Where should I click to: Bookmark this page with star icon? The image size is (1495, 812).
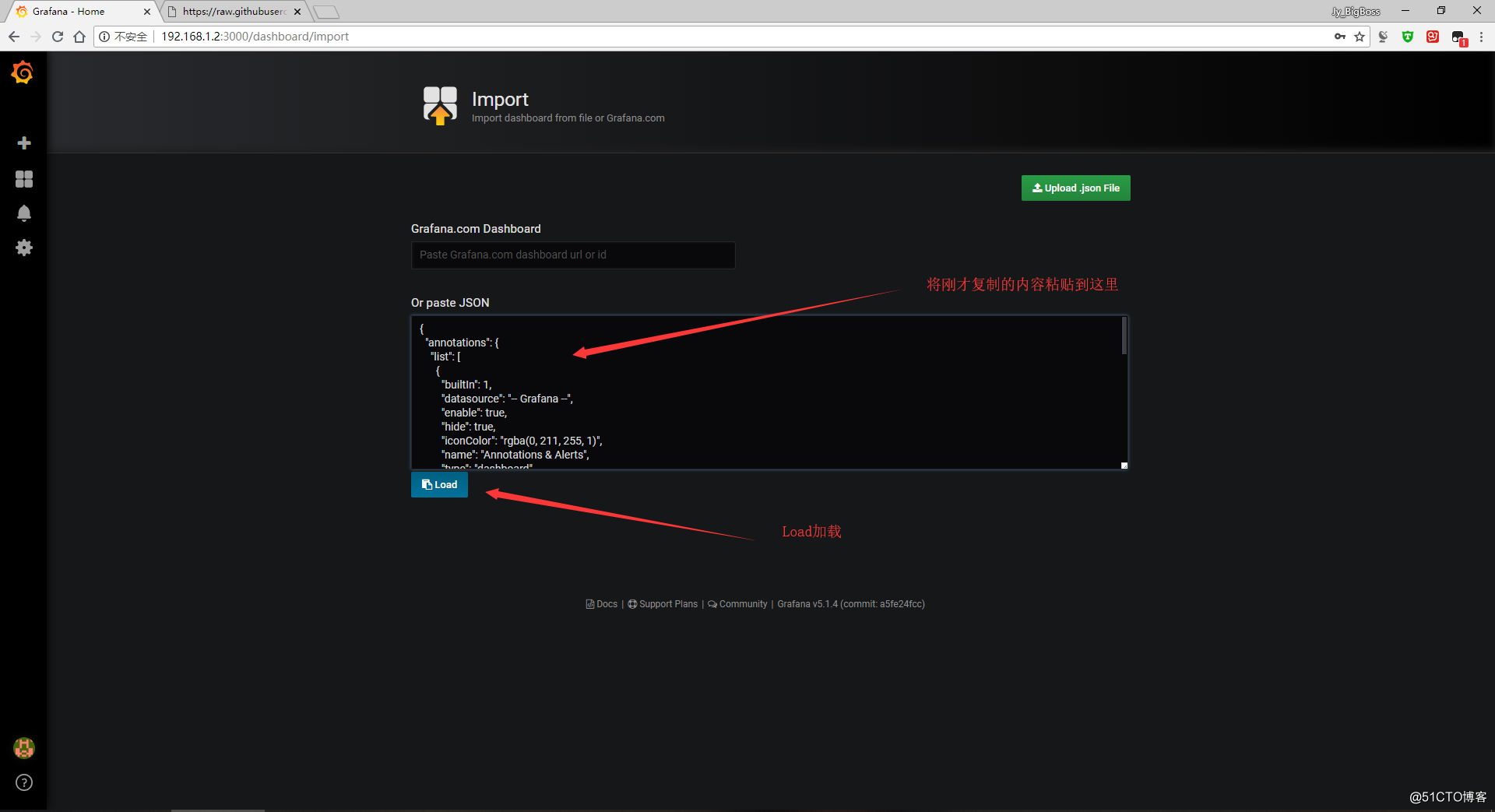coord(1360,37)
